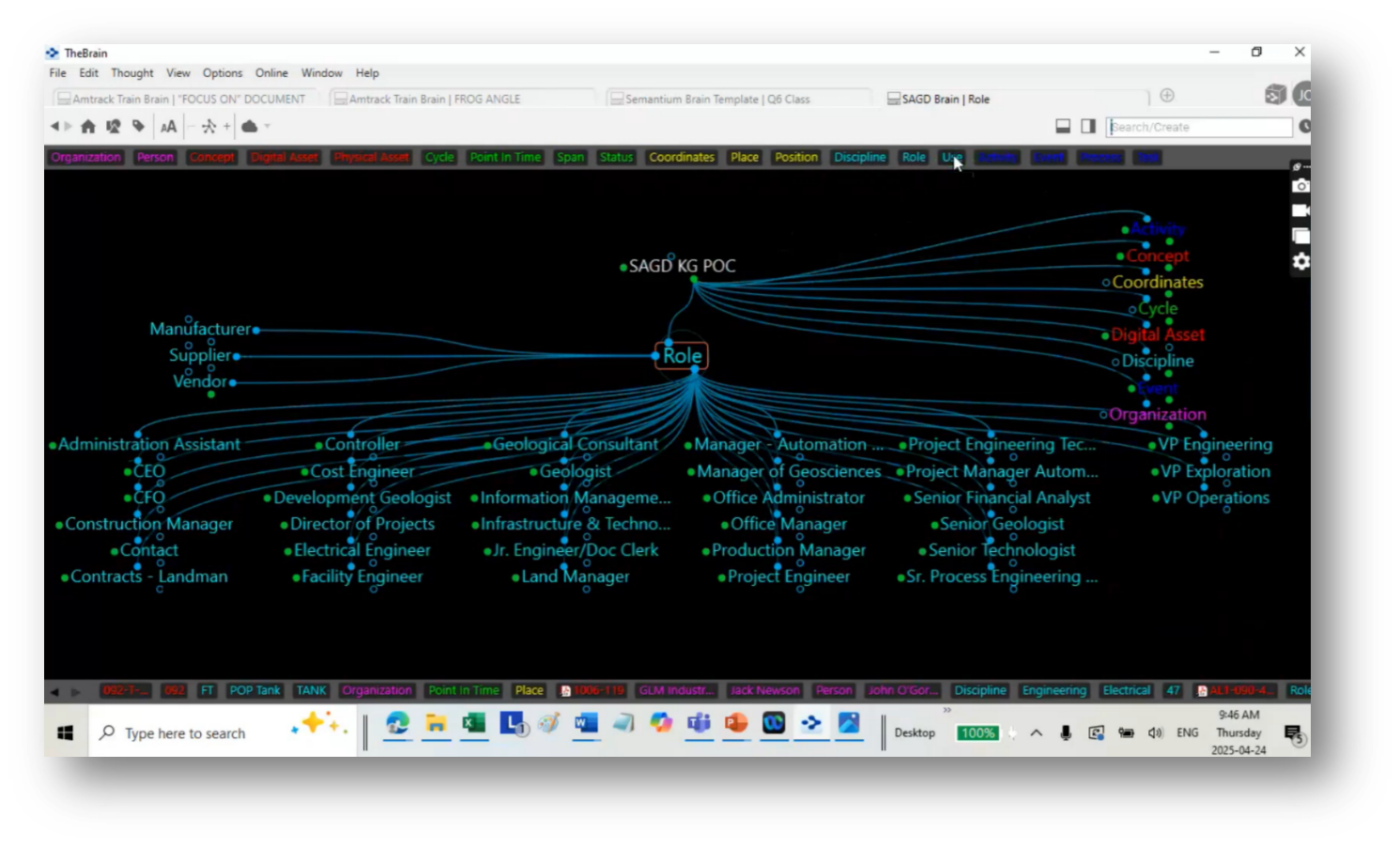The height and width of the screenshot is (846, 1400).
Task: Select the SAGD KG POC thought
Action: coord(682,267)
